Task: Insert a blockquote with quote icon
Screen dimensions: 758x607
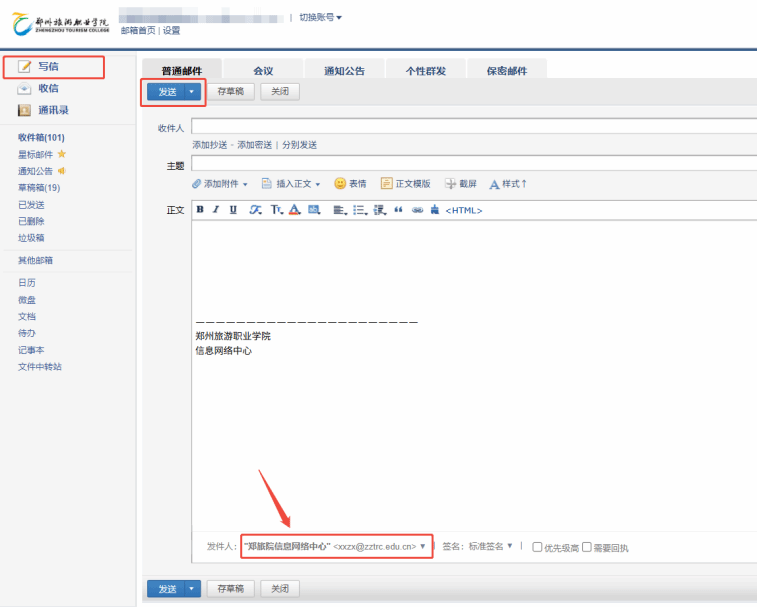Action: [399, 210]
